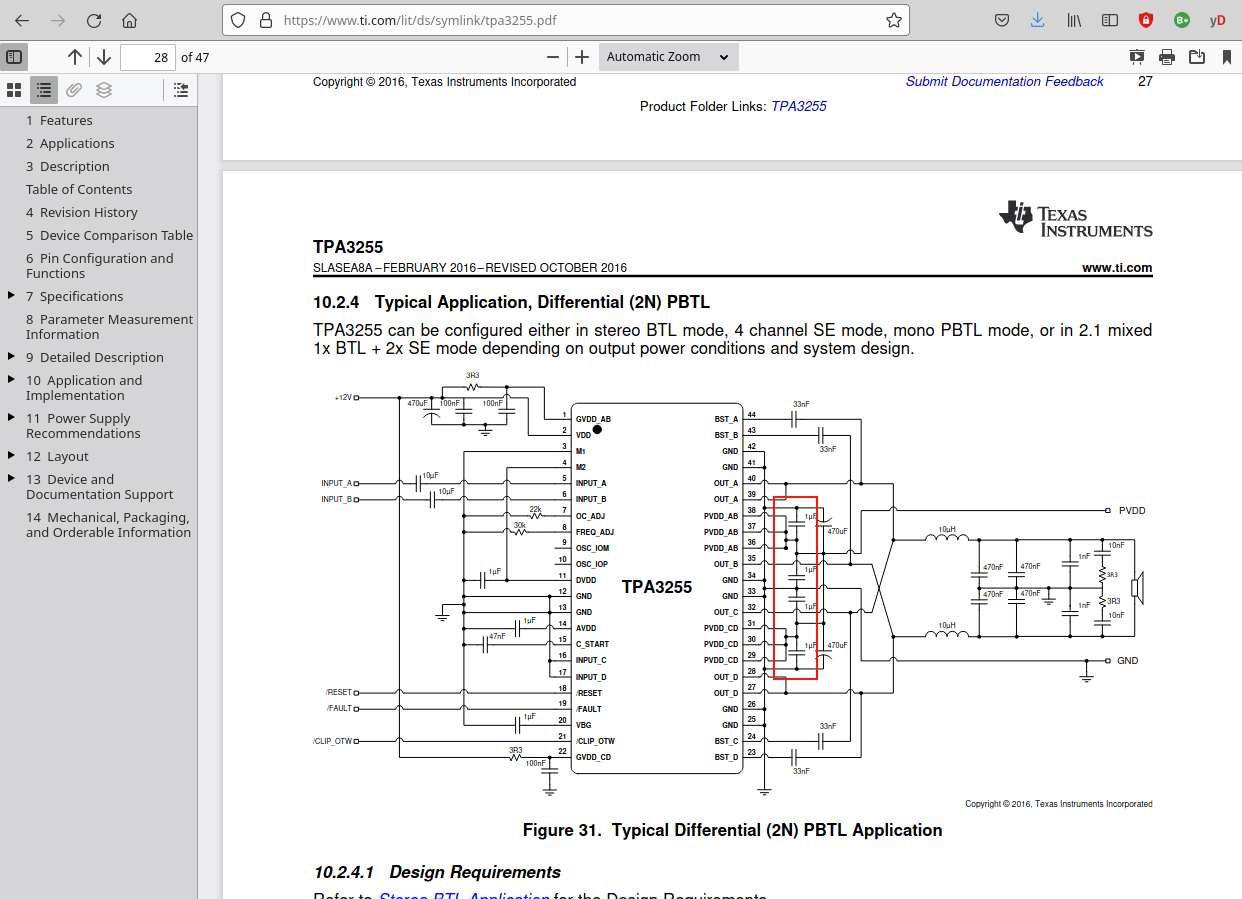Open the browser downloads panel
1242x899 pixels.
(x=1038, y=20)
